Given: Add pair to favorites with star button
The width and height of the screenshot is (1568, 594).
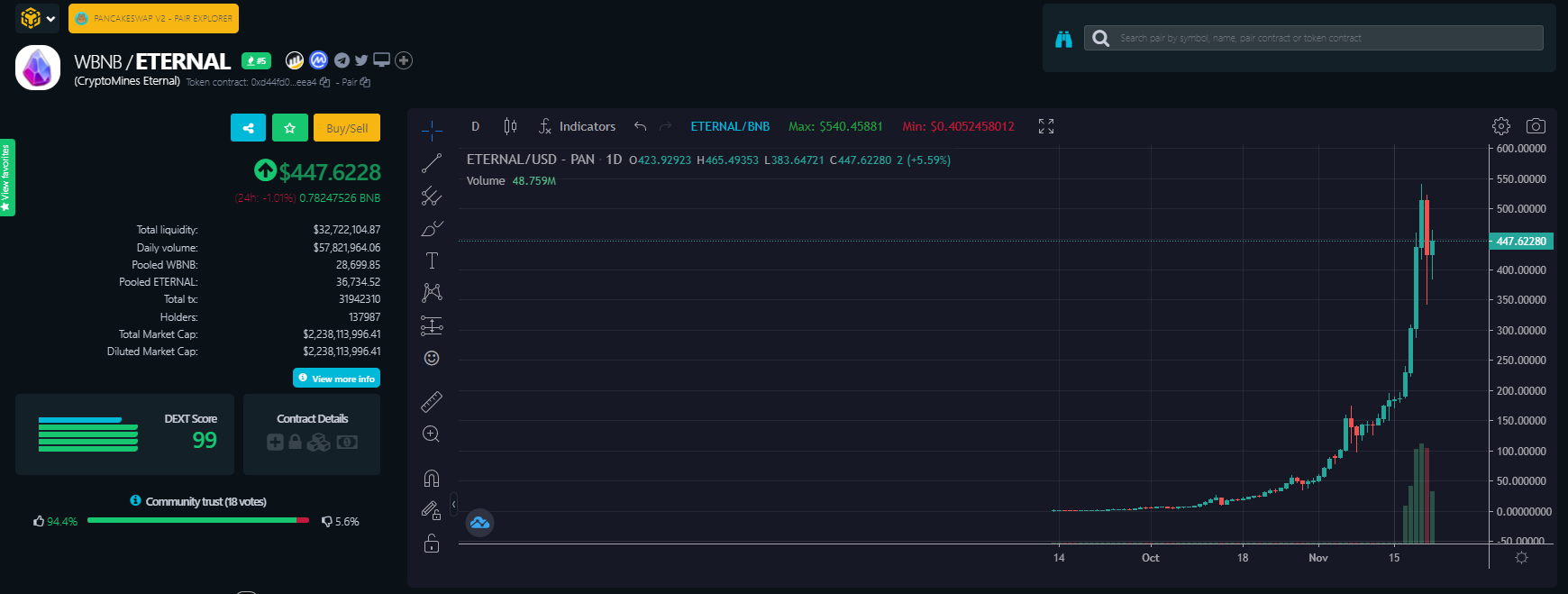Looking at the screenshot, I should [290, 128].
